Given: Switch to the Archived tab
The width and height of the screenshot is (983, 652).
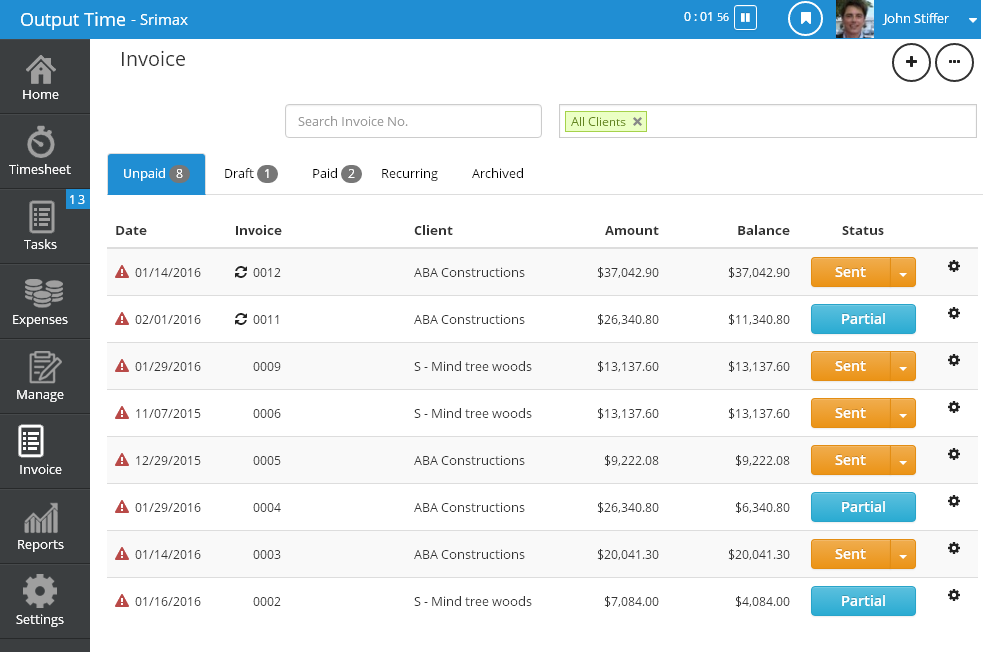Looking at the screenshot, I should [x=497, y=173].
